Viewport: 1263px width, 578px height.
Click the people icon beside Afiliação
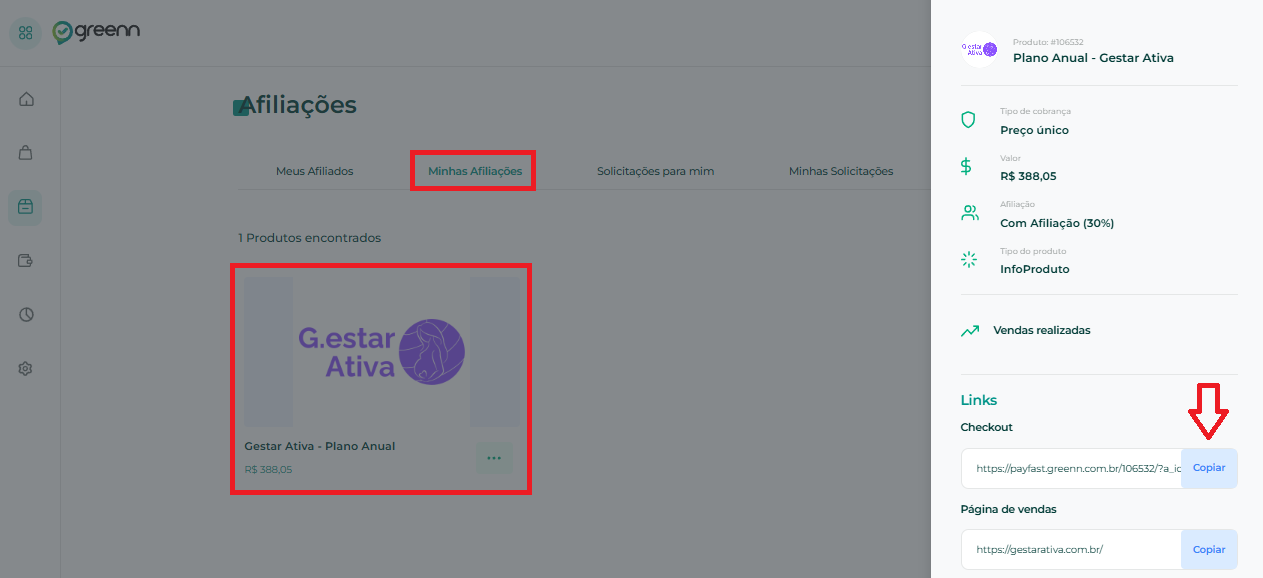click(969, 213)
